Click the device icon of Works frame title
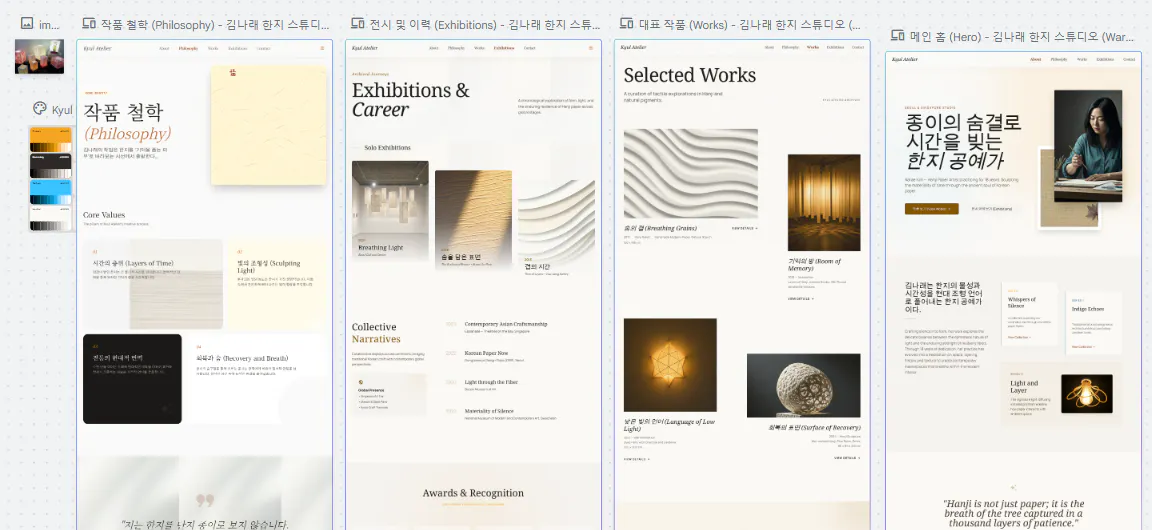The width and height of the screenshot is (1152, 530). (627, 24)
